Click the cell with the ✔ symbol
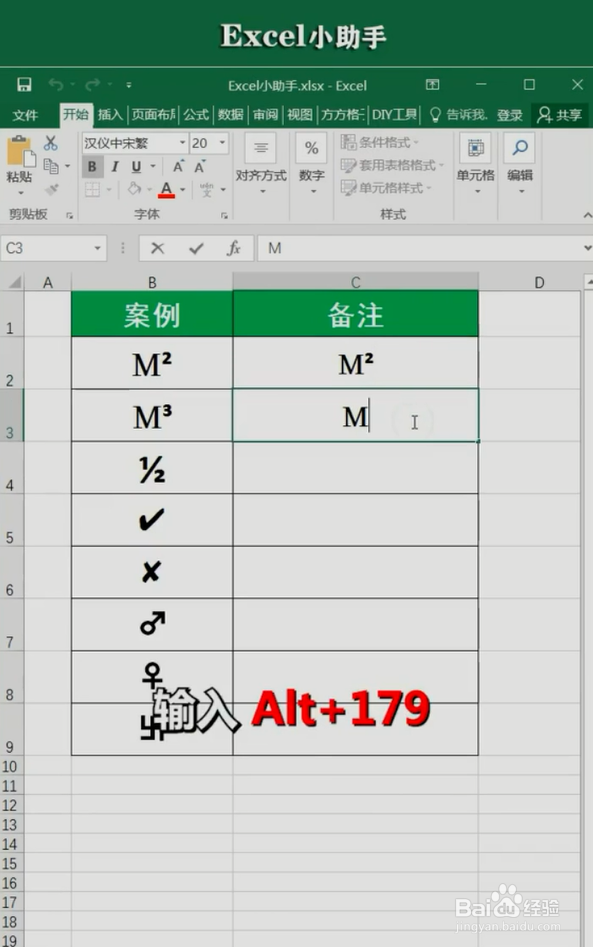Viewport: 593px width, 947px height. [x=152, y=521]
